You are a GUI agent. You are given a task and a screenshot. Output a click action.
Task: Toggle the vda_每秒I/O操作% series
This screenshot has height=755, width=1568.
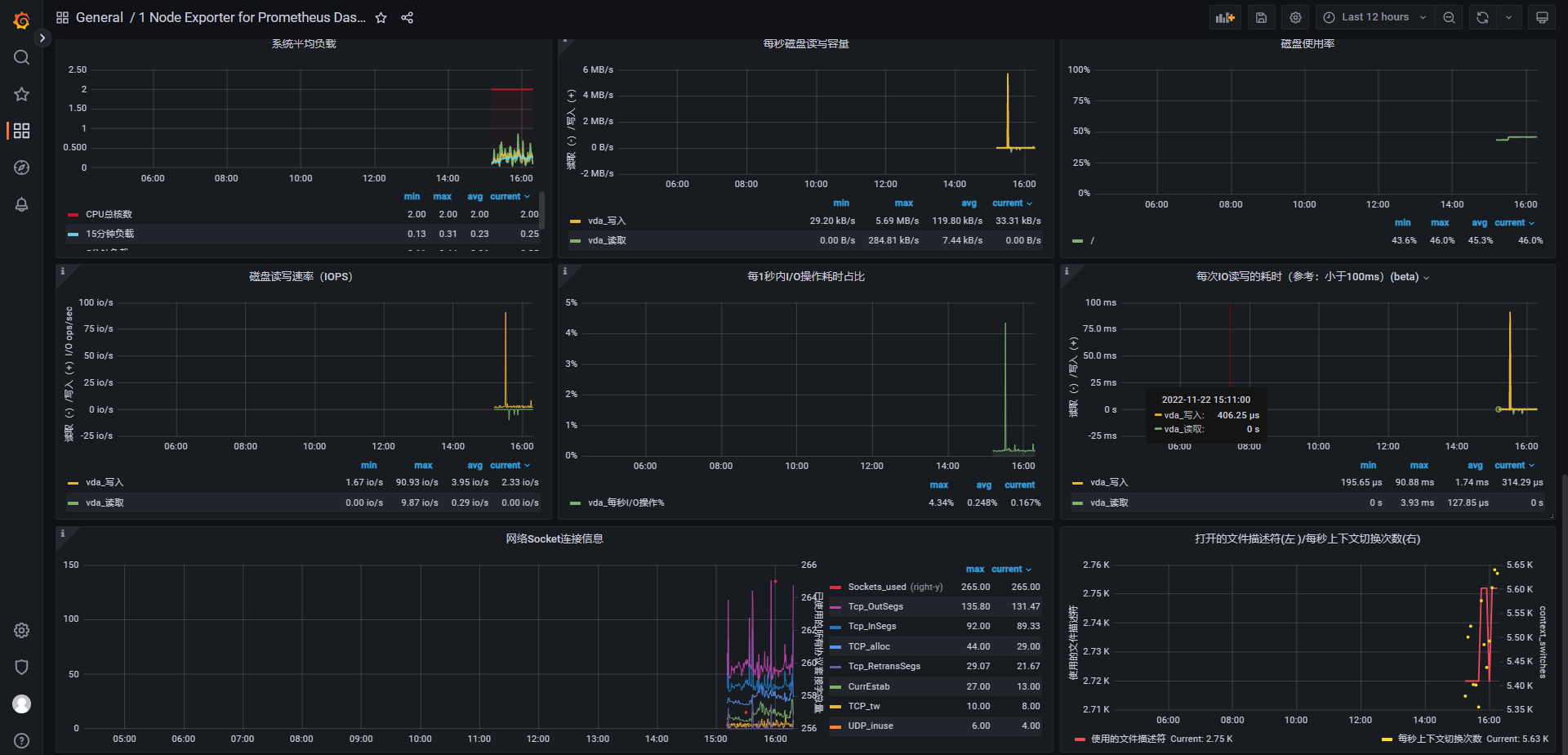tap(626, 503)
